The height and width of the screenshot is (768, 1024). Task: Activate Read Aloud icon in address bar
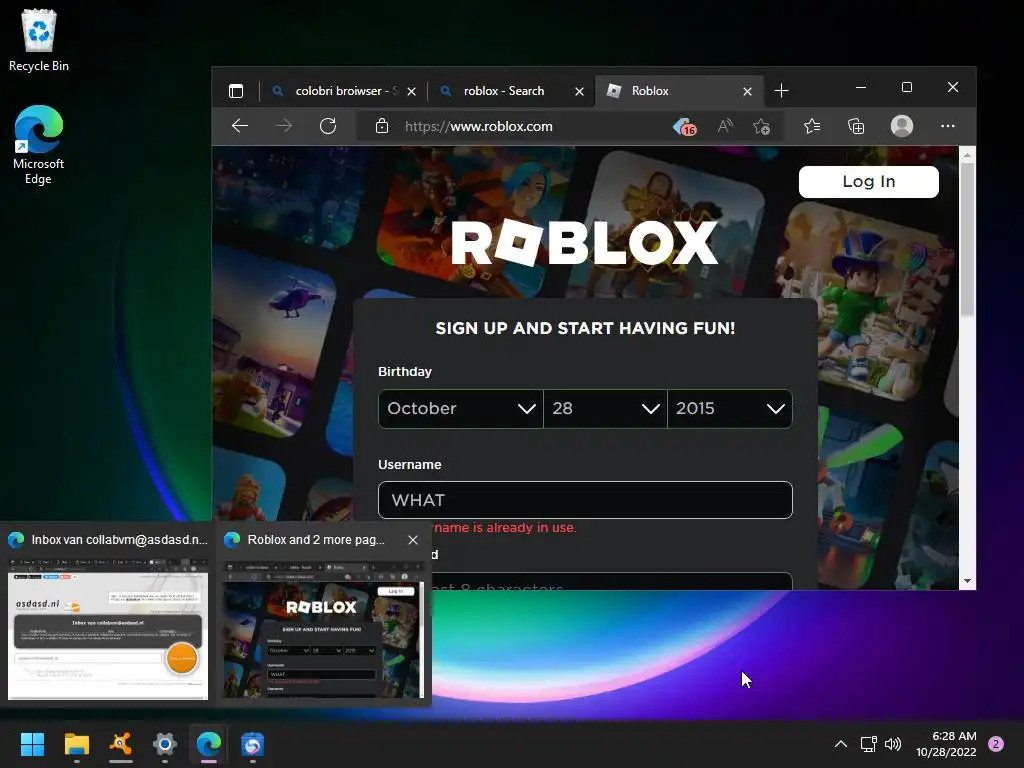click(x=724, y=126)
